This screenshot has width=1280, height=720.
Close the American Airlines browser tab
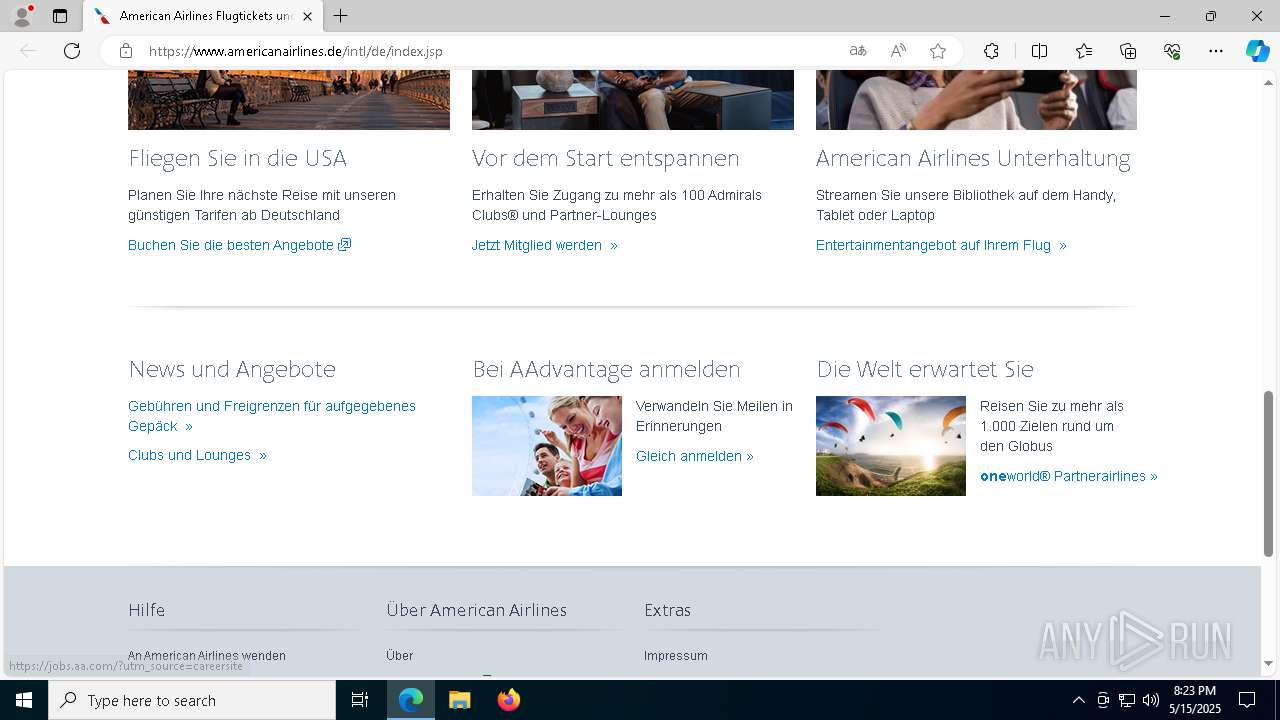point(307,16)
